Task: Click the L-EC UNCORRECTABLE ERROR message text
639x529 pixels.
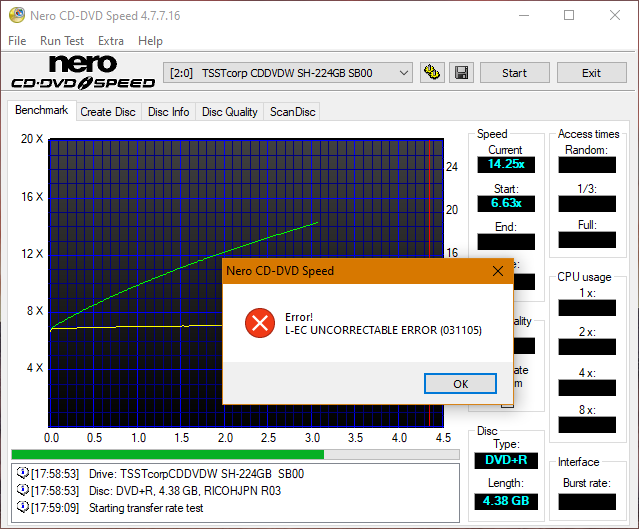Action: point(383,330)
